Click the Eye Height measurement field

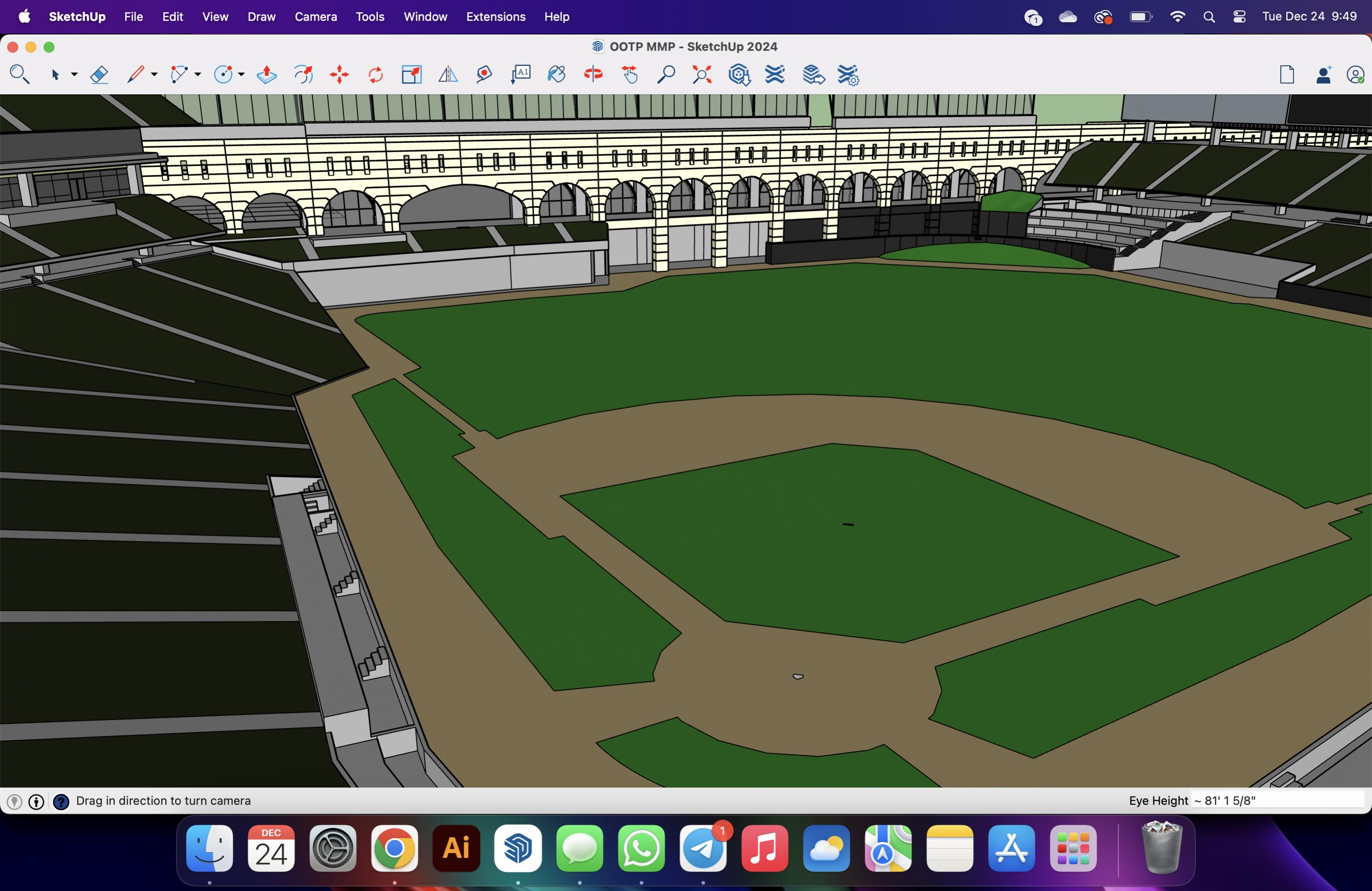tap(1278, 801)
